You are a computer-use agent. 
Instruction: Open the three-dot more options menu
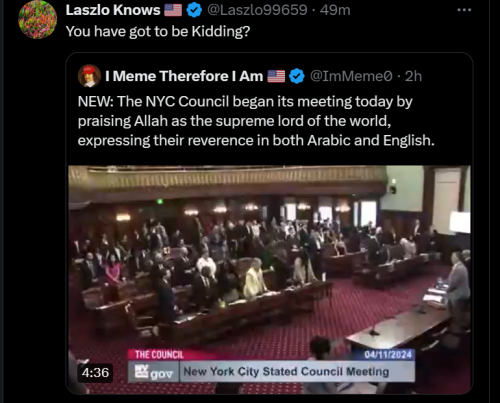(464, 10)
